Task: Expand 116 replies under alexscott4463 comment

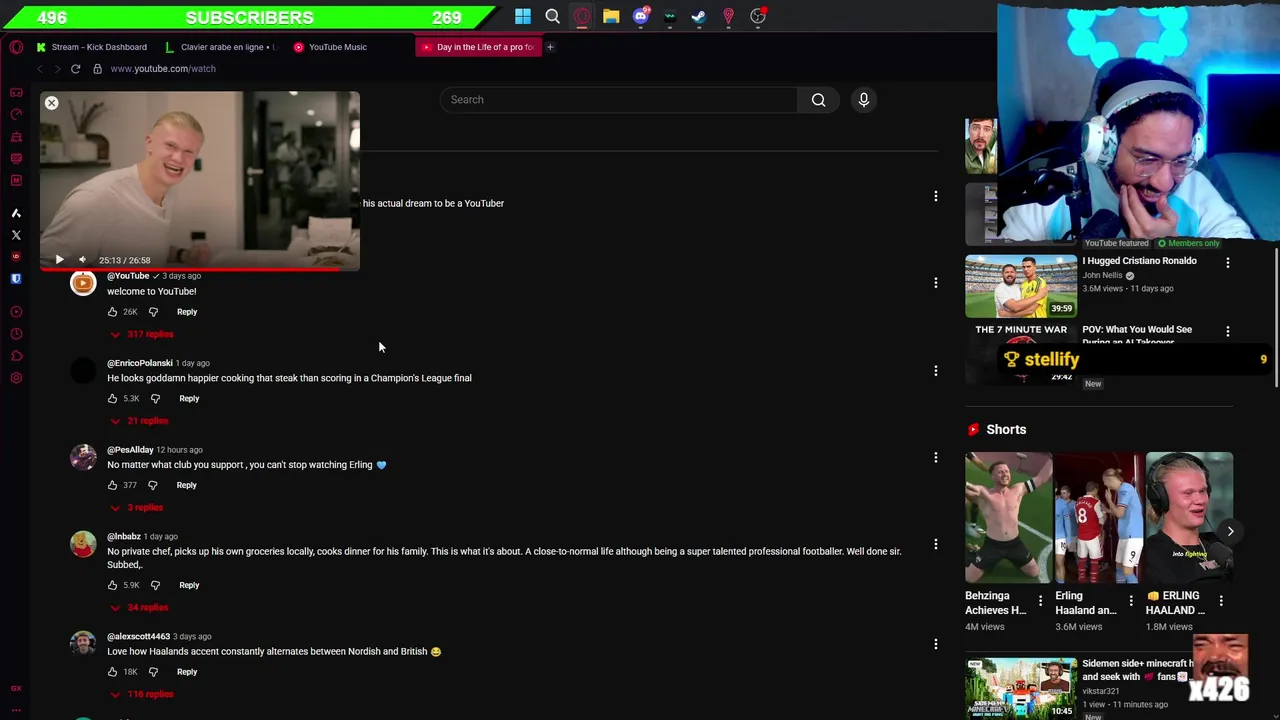Action: point(142,694)
